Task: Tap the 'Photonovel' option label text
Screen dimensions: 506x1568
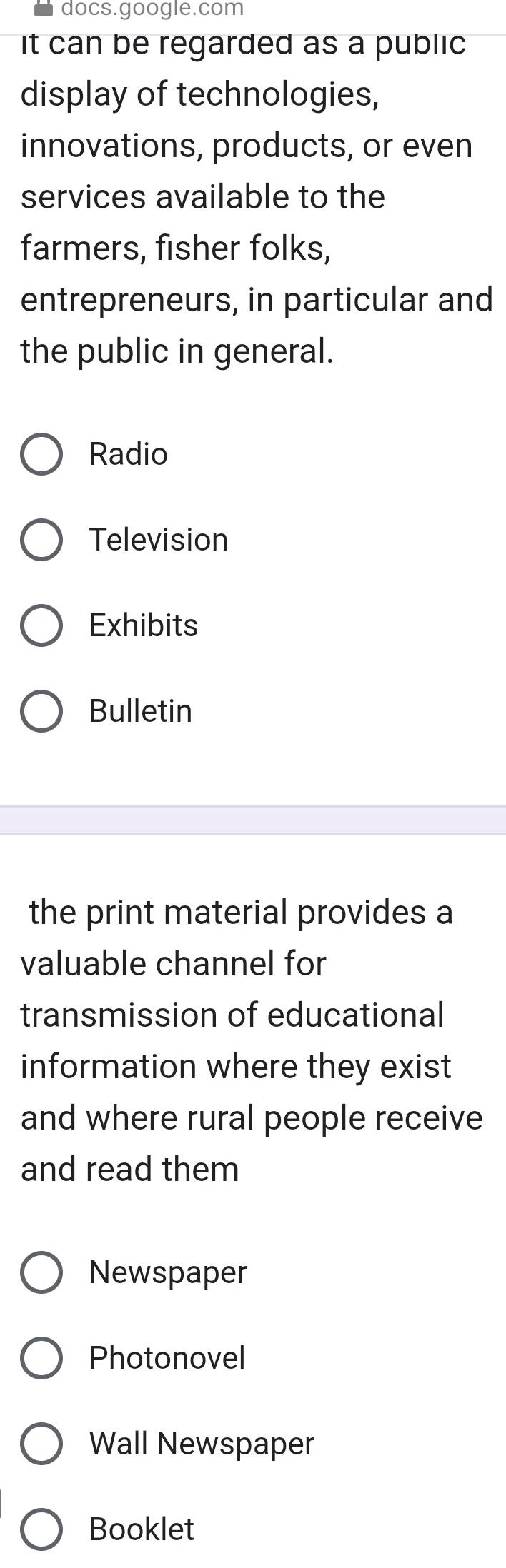Action: pos(167,1358)
